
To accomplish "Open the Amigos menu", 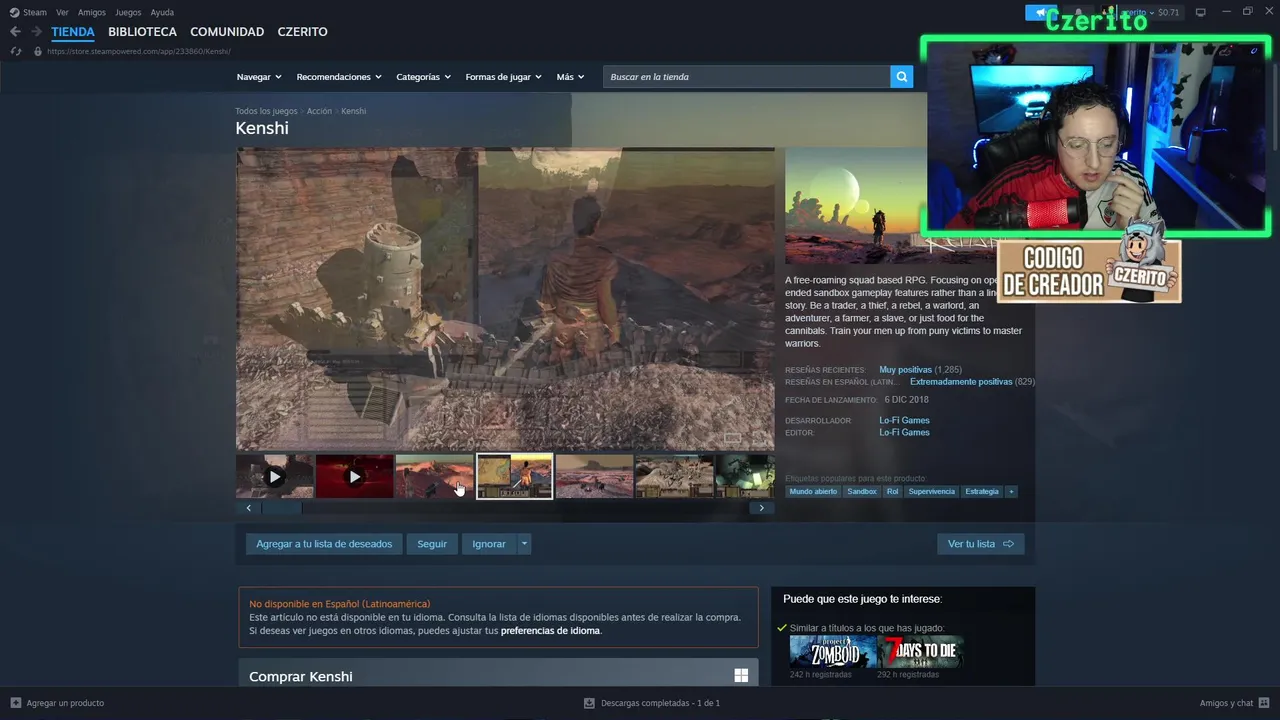I will 92,13.
